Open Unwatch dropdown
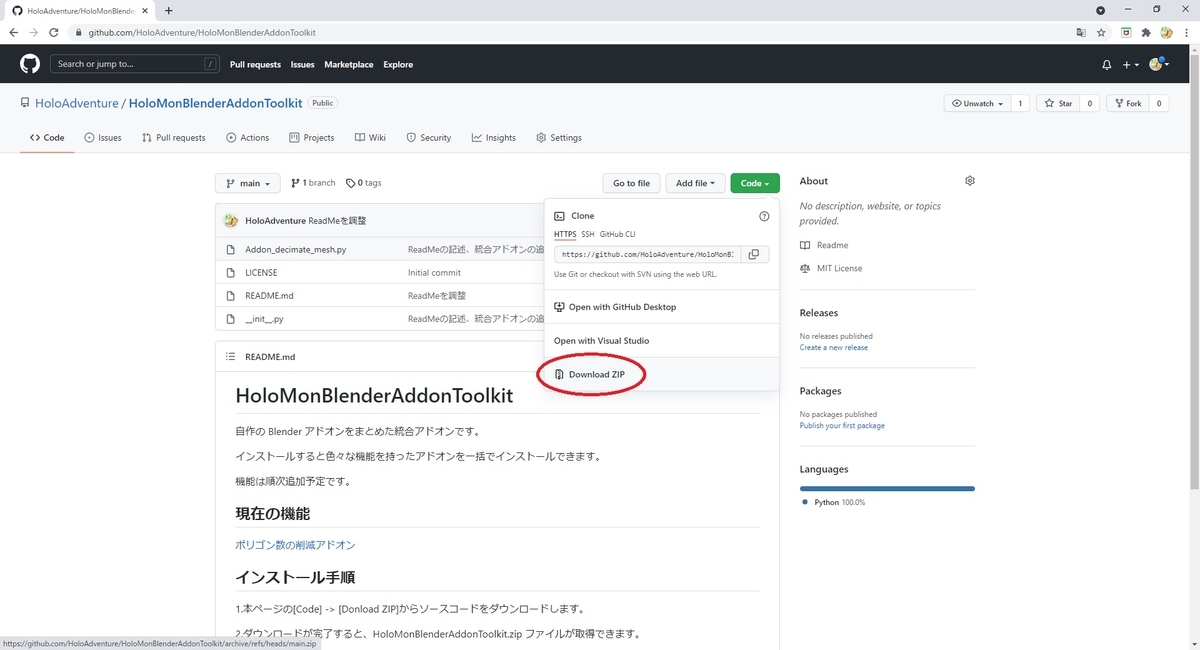This screenshot has width=1200, height=650. 977,103
